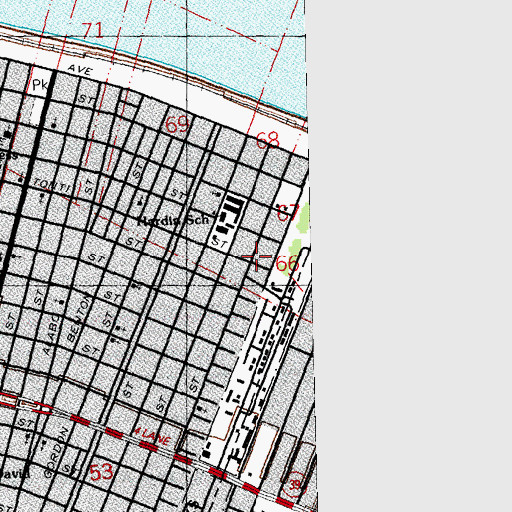The image size is (512, 512).
Task: Click the red 4 LANE road label
Action: 152,435
